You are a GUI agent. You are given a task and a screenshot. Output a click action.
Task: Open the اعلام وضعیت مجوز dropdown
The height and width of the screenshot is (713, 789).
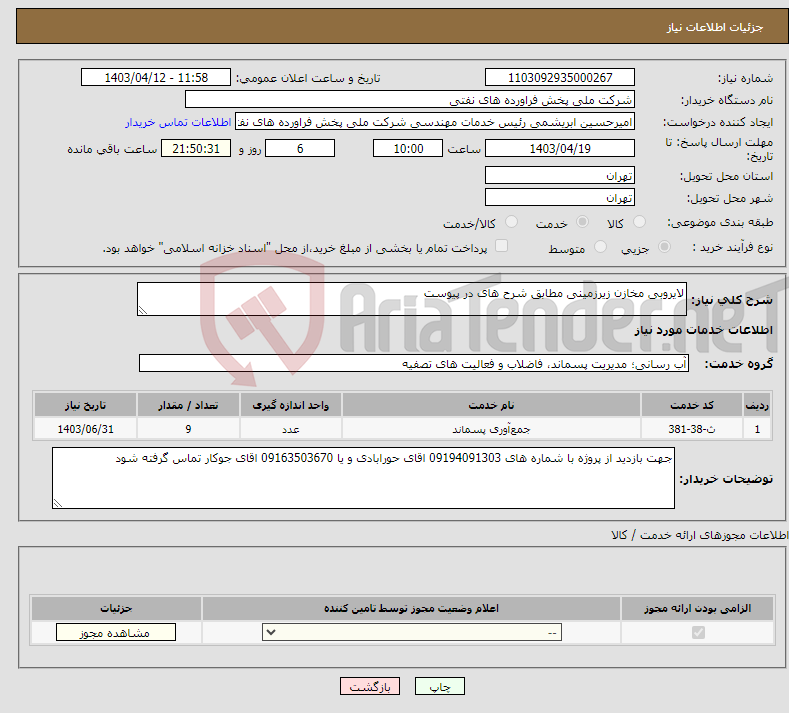click(412, 632)
